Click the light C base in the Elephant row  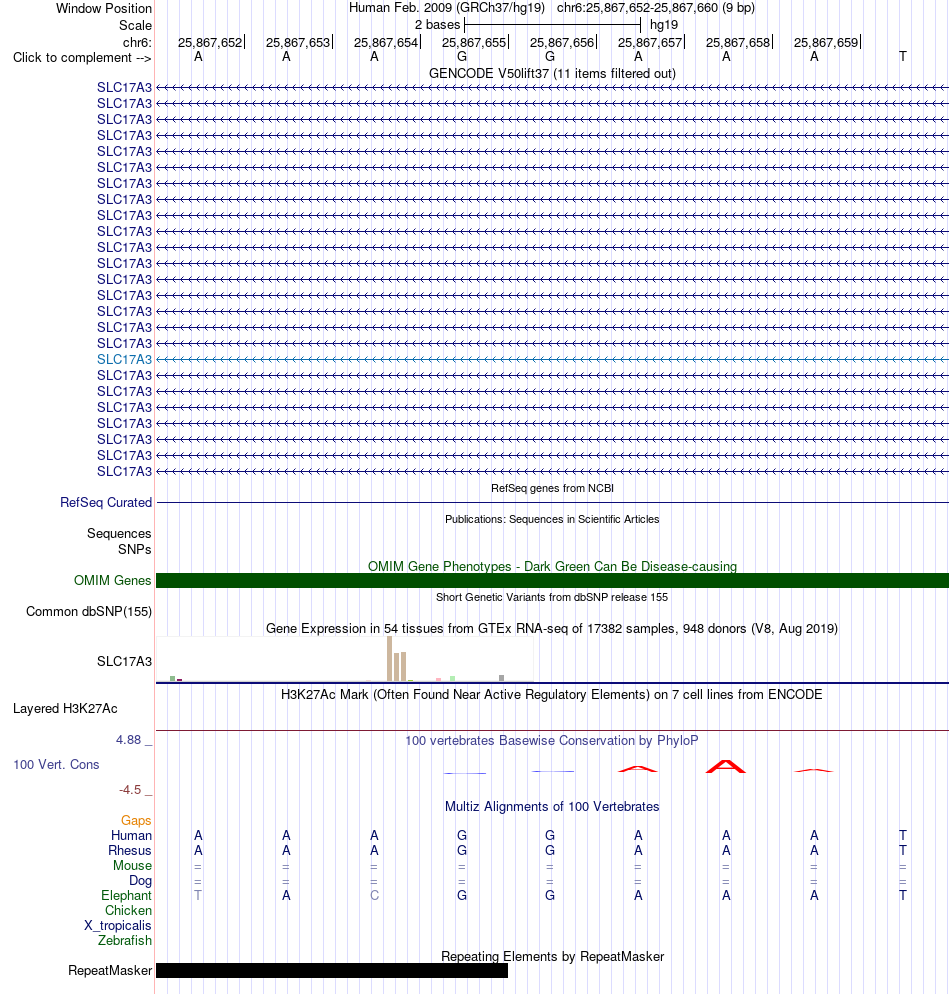(x=374, y=896)
